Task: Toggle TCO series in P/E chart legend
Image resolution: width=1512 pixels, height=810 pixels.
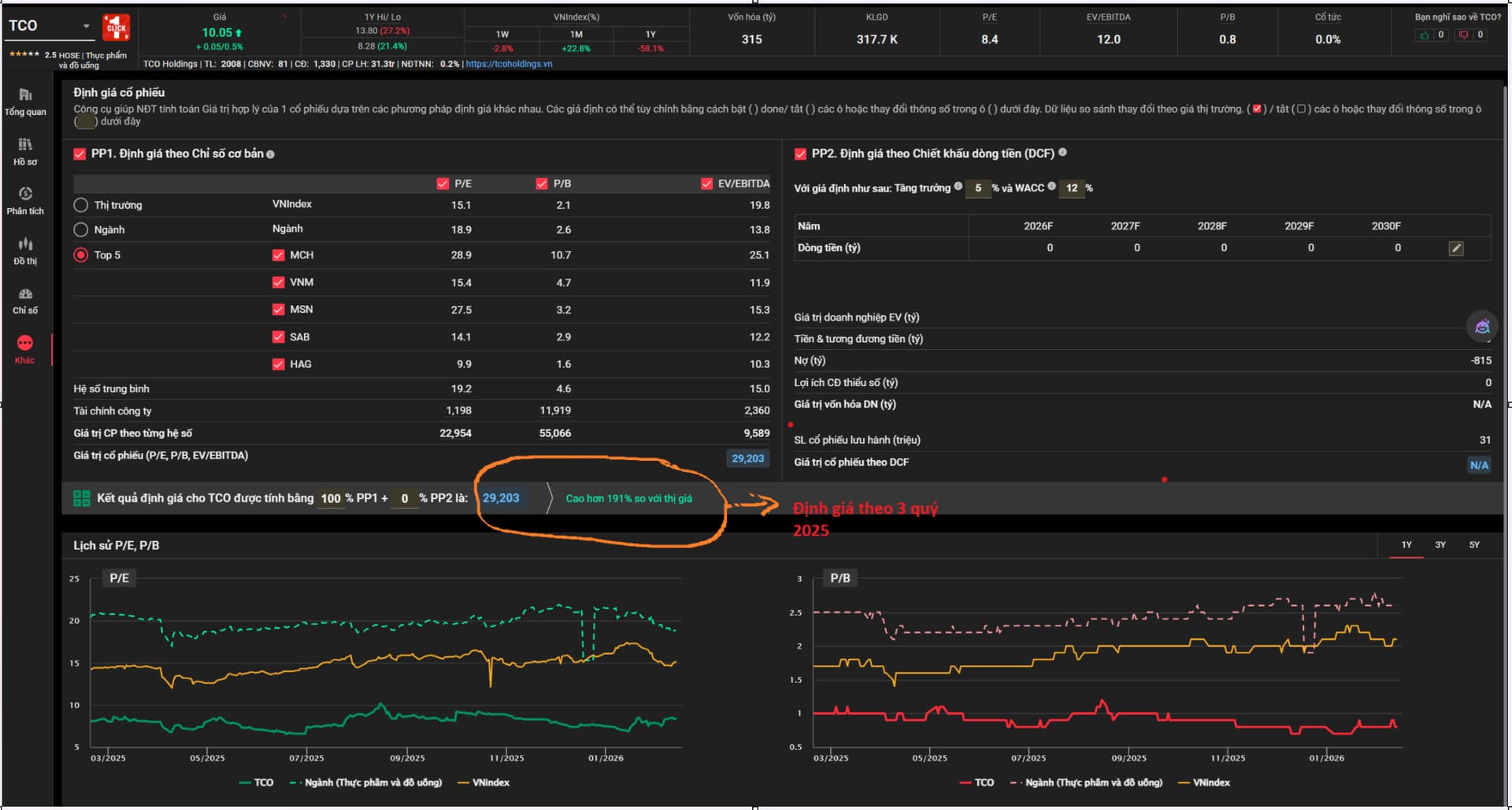Action: coord(256,782)
